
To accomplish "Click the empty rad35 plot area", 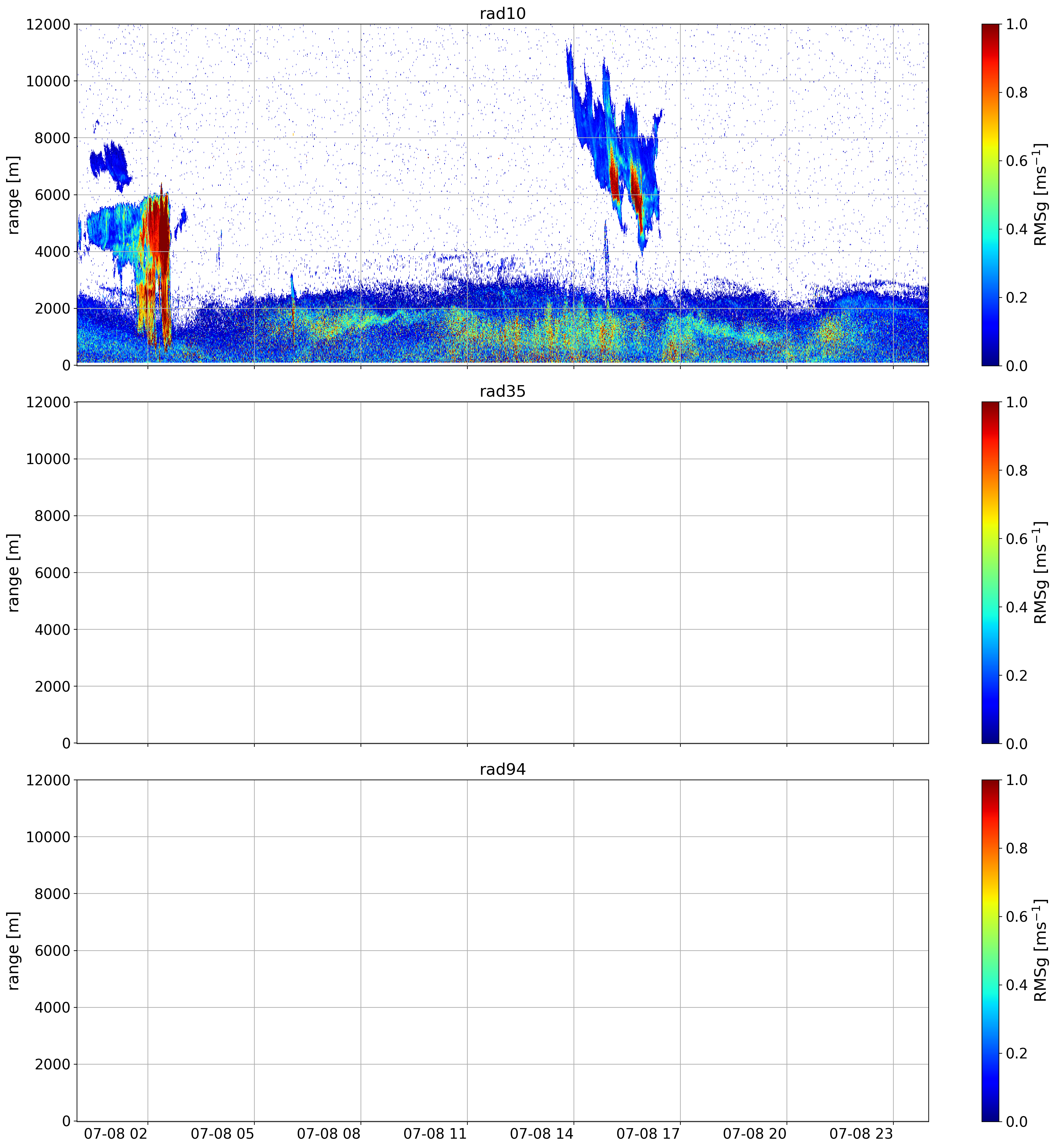I will pyautogui.click(x=502, y=572).
